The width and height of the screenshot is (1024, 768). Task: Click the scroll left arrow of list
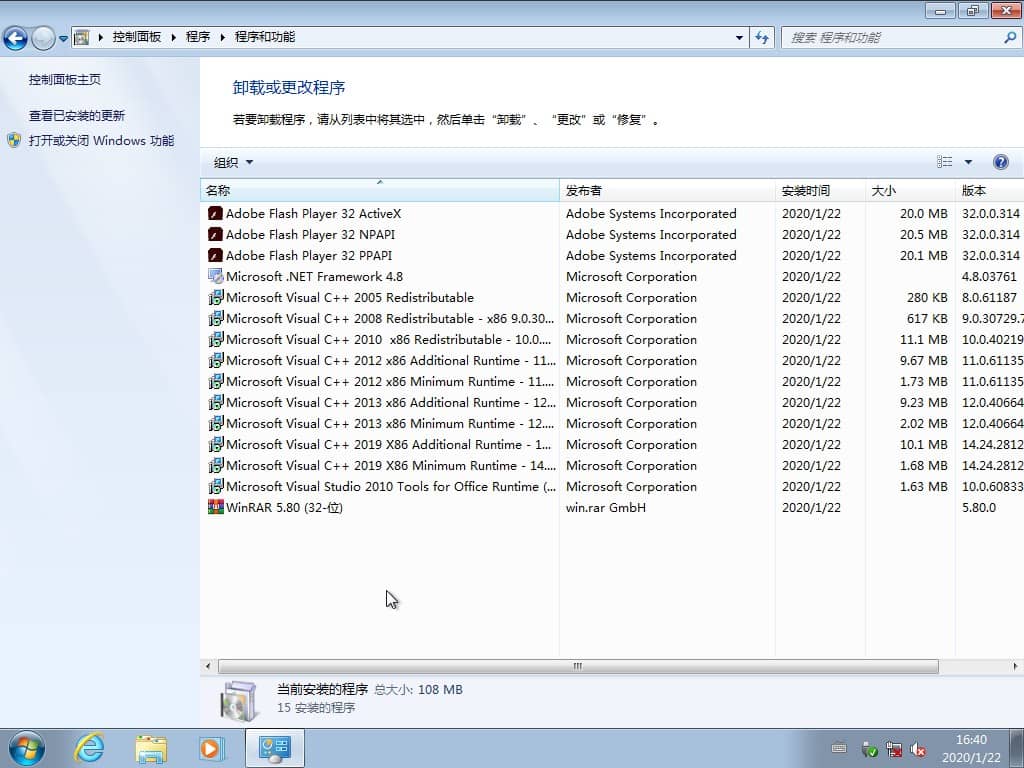(x=208, y=666)
